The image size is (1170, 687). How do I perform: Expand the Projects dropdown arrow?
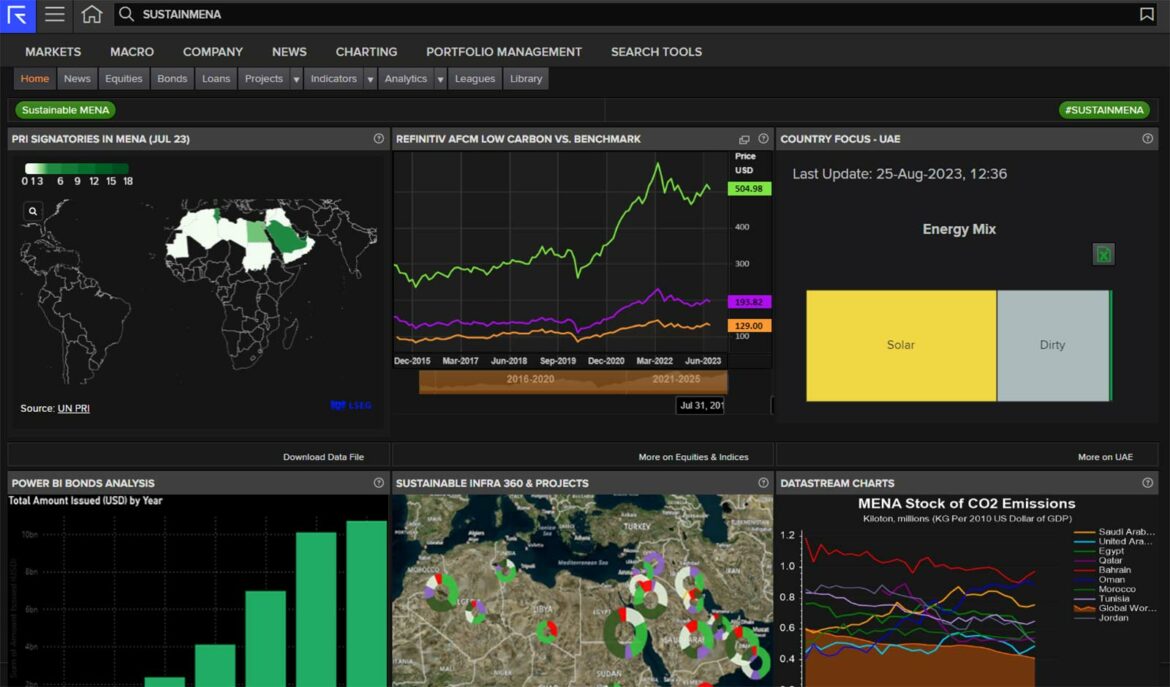tap(296, 79)
